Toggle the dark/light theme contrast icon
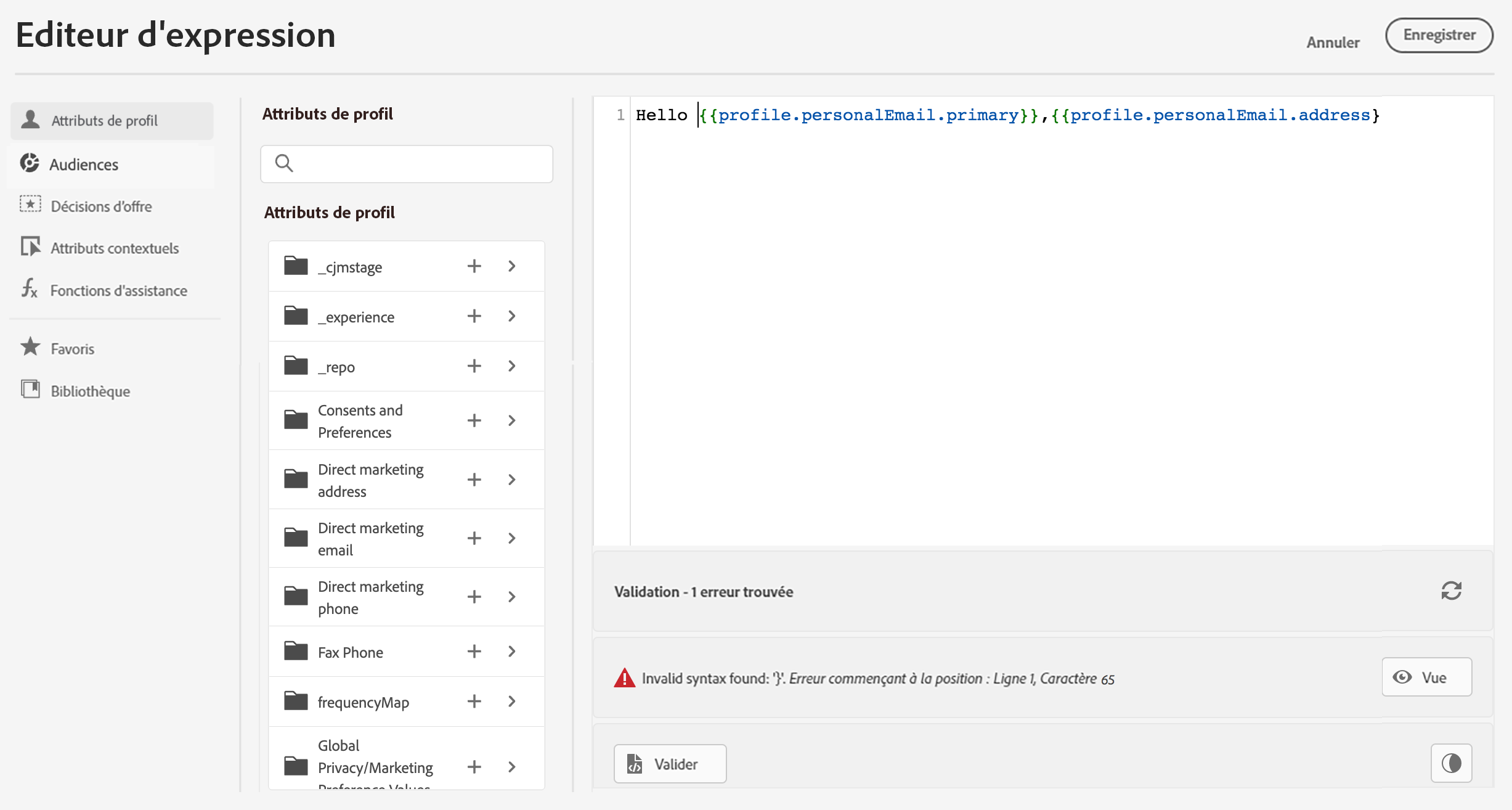 1451,763
